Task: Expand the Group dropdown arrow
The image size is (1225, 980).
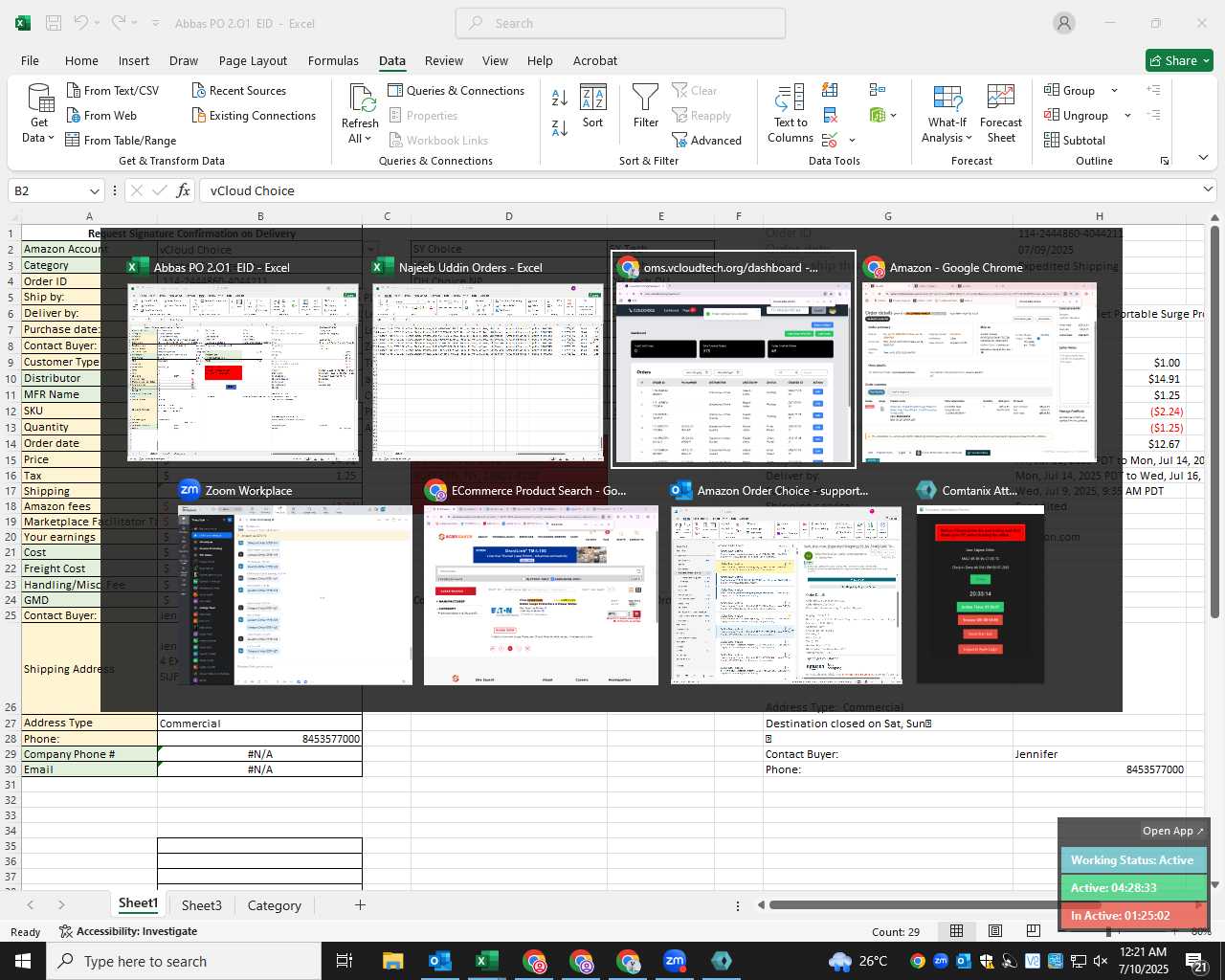Action: pos(1114,90)
